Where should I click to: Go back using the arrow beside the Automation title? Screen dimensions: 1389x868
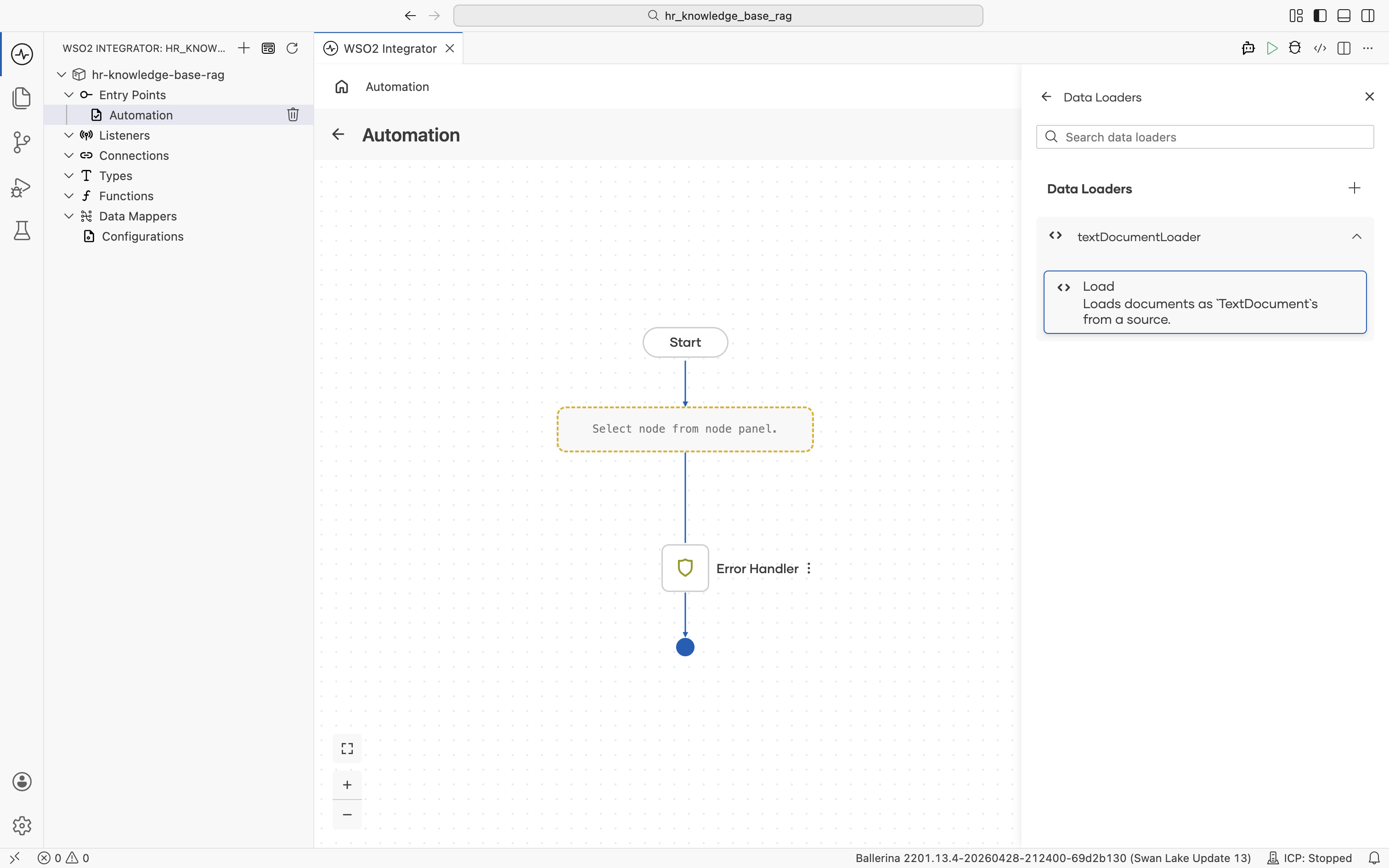pyautogui.click(x=338, y=134)
